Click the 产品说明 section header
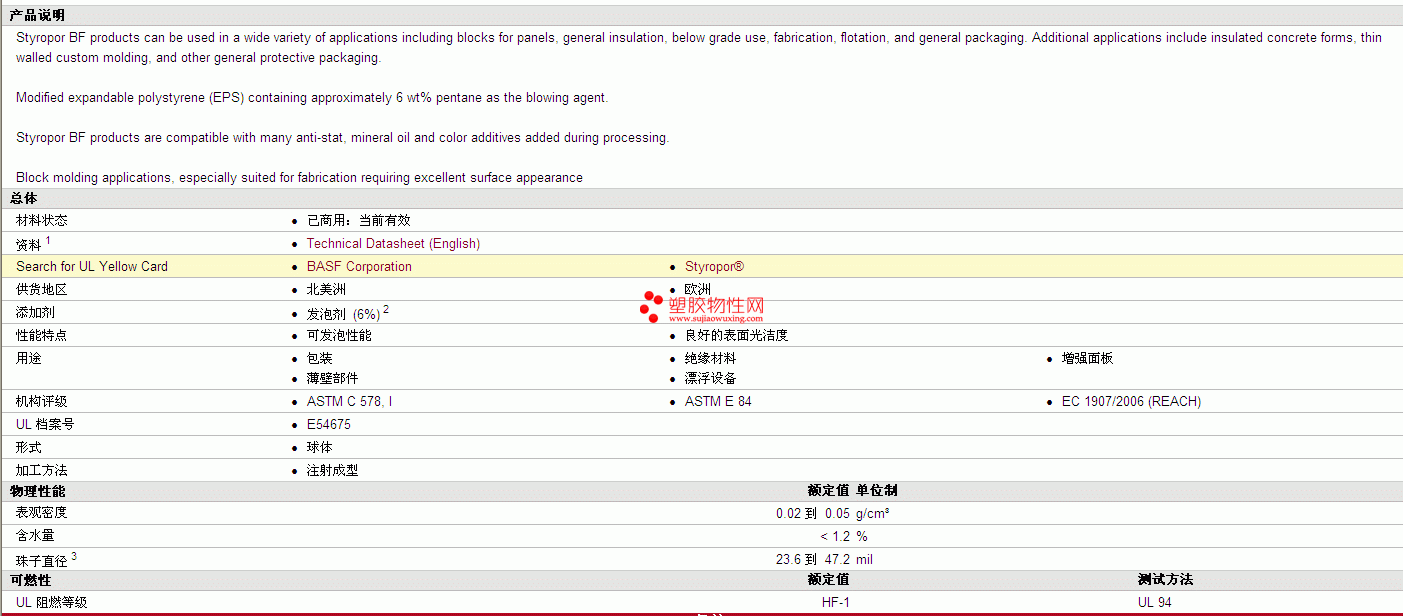Screen dimensions: 1403x616 (37, 15)
